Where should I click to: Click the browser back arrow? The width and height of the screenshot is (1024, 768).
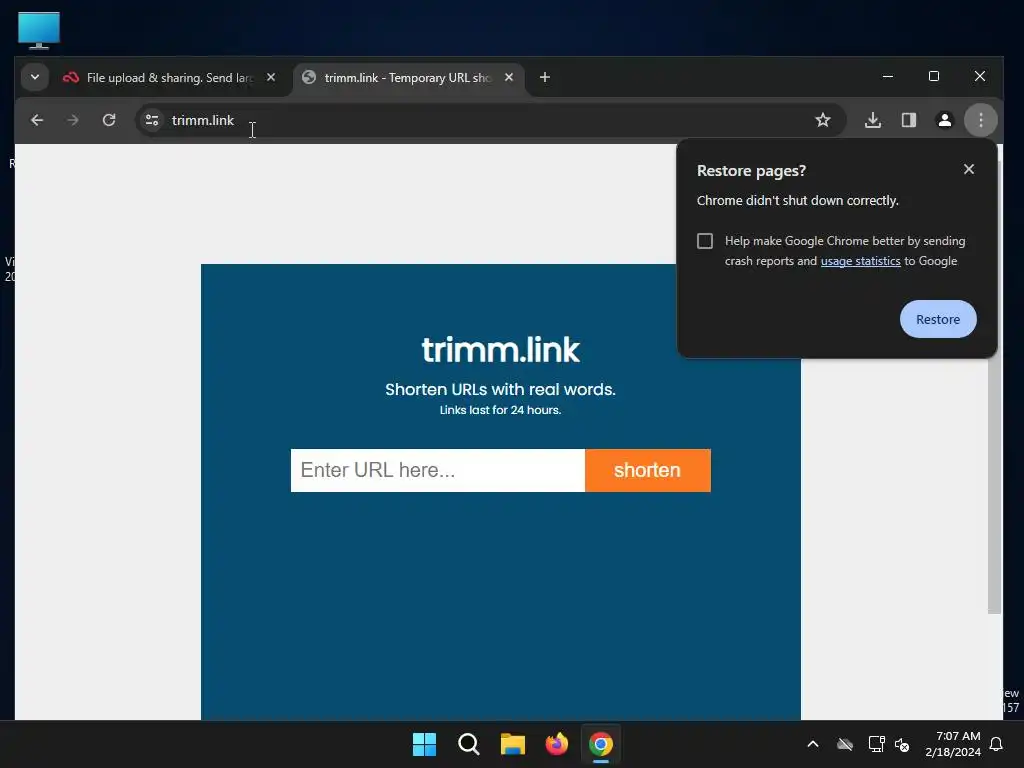(37, 120)
